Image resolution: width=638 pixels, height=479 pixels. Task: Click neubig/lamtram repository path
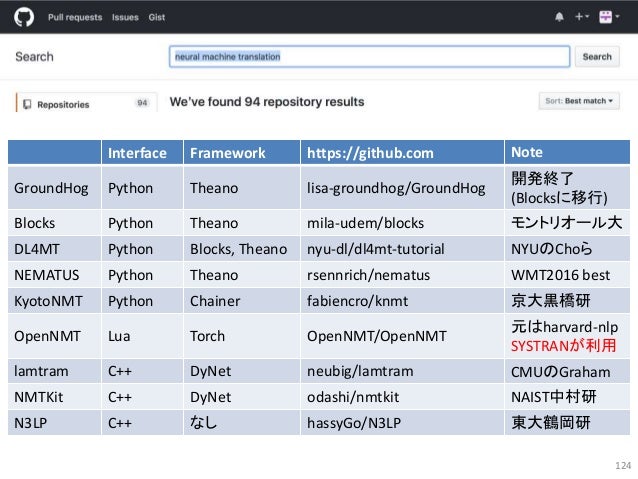point(360,371)
